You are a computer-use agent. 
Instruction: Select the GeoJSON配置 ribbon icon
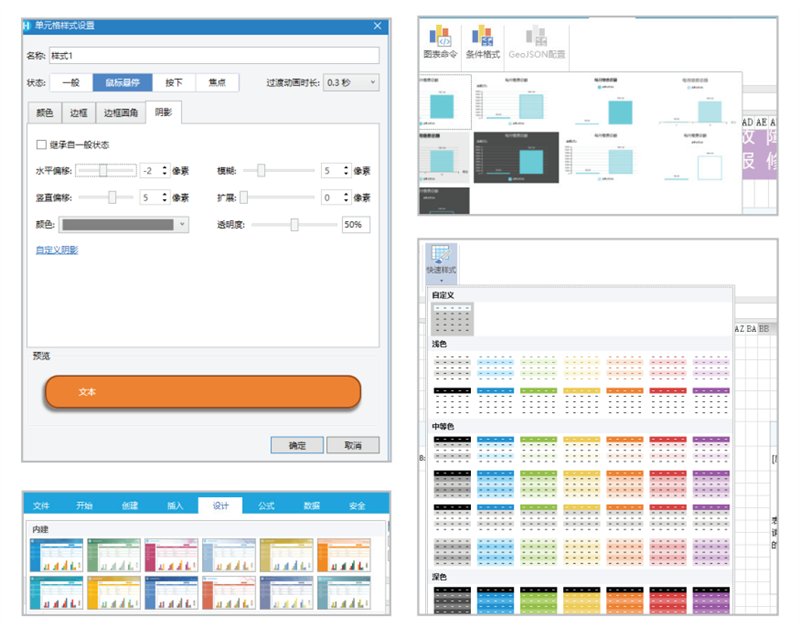click(x=537, y=42)
